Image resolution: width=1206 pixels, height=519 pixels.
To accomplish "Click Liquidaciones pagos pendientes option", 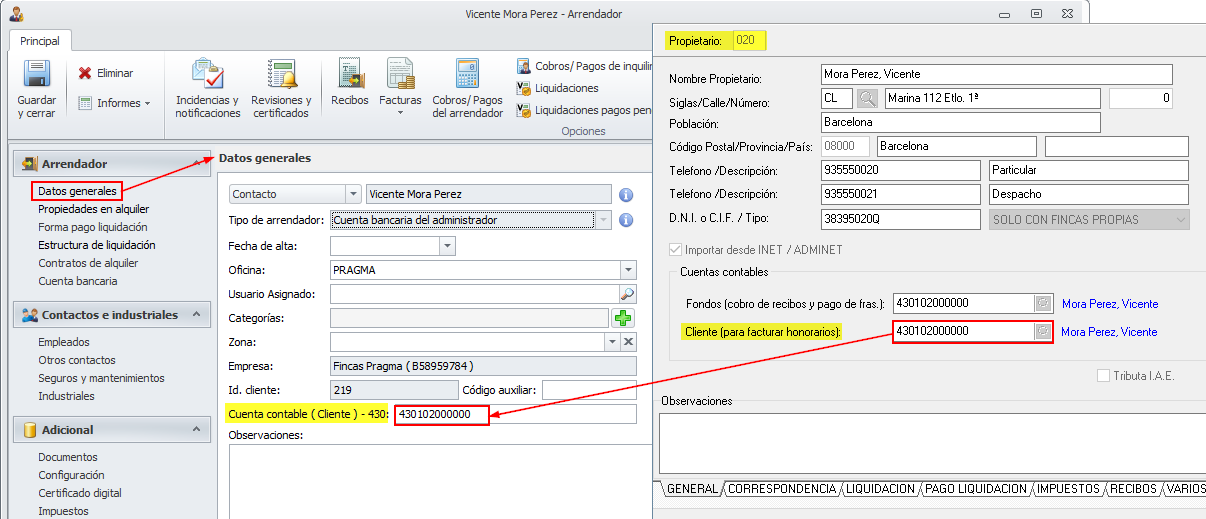I will [584, 110].
